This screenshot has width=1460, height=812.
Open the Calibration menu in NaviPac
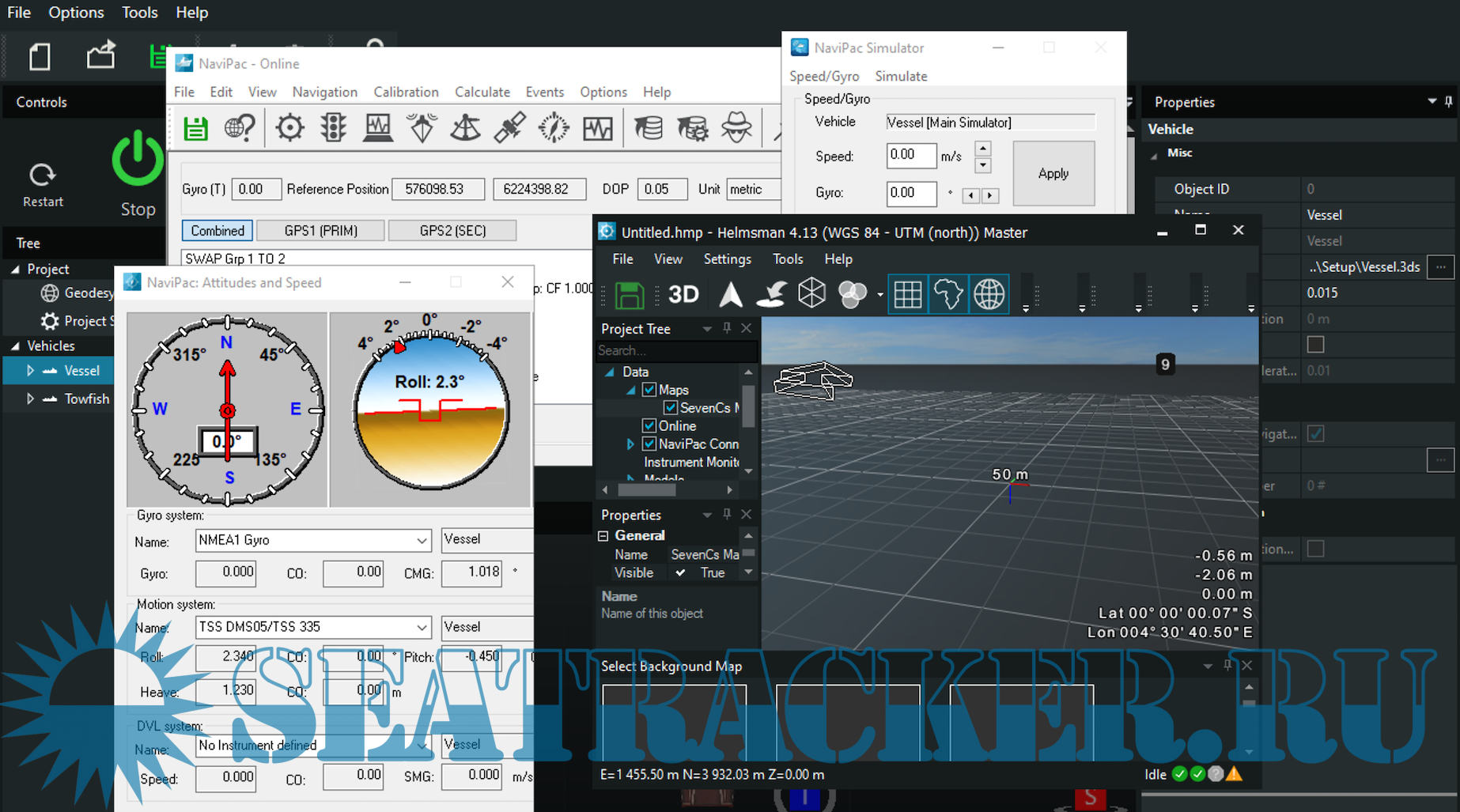(406, 92)
